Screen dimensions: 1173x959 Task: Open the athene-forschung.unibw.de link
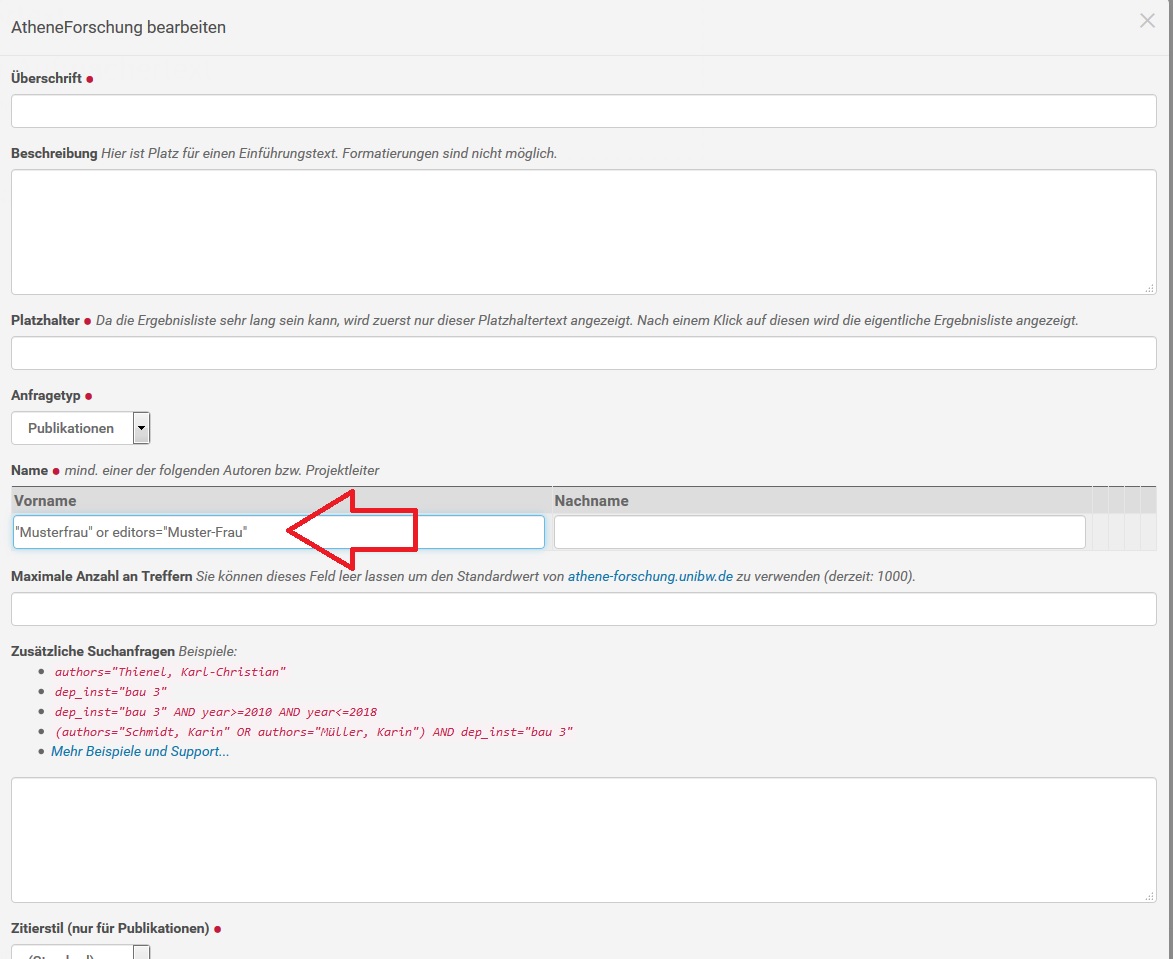click(x=650, y=576)
